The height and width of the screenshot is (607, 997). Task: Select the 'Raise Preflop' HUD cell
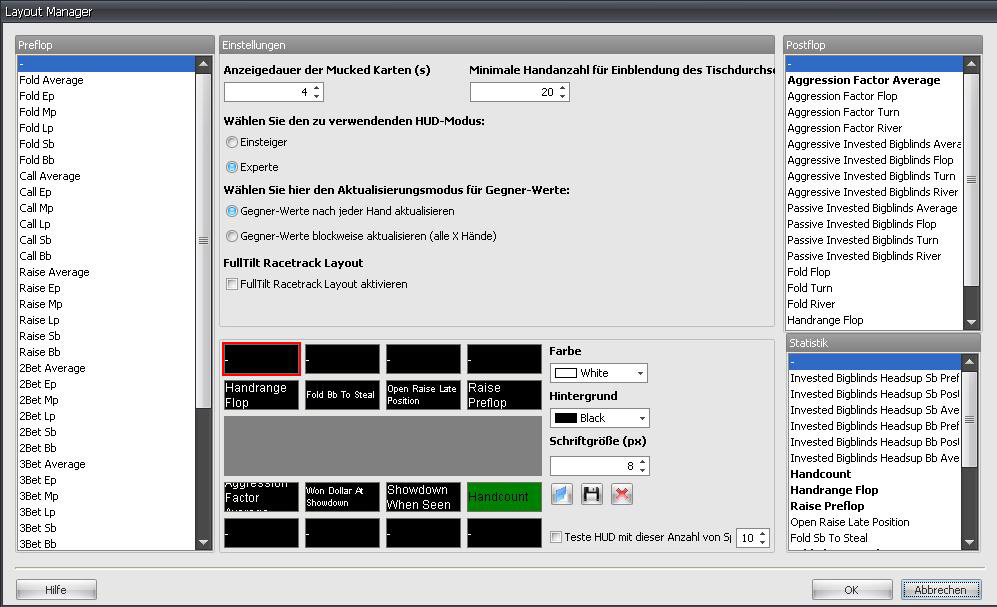click(x=504, y=395)
